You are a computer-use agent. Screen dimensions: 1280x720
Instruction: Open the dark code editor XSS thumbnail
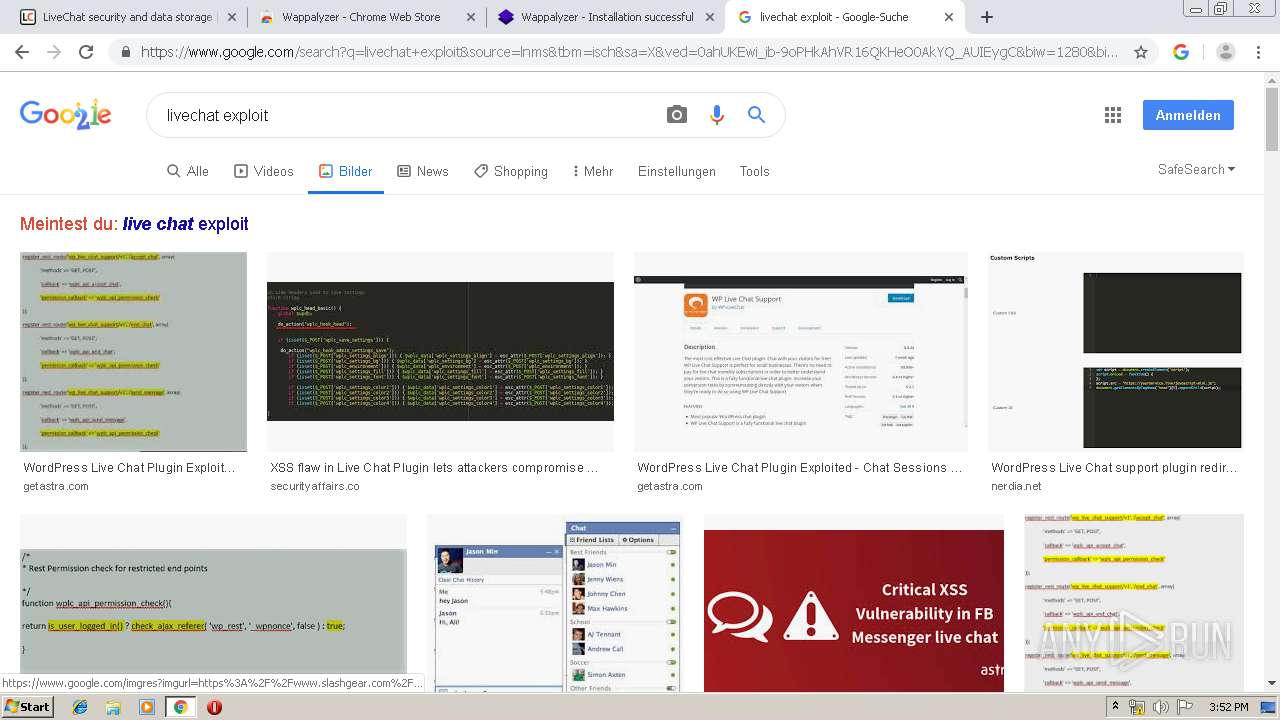tap(440, 351)
